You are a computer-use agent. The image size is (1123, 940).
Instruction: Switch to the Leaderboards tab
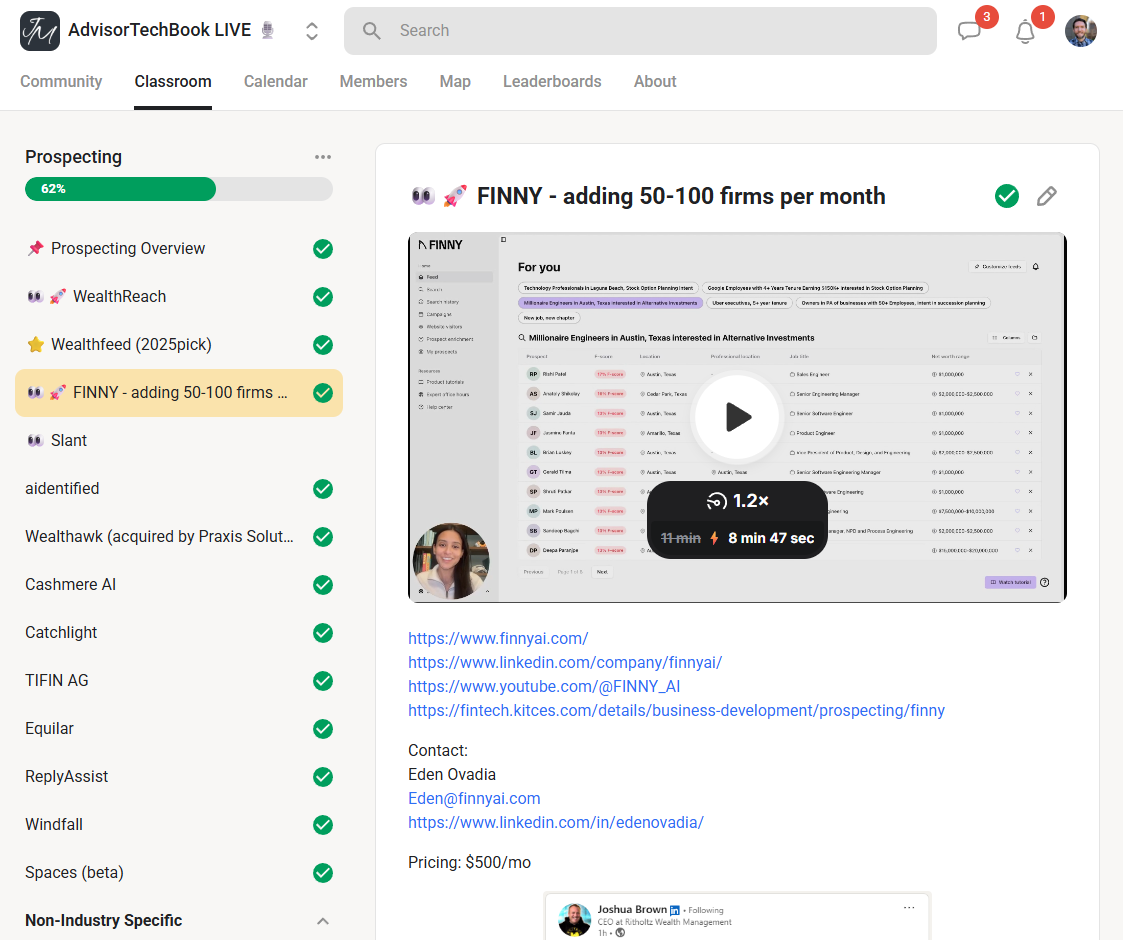tap(551, 82)
